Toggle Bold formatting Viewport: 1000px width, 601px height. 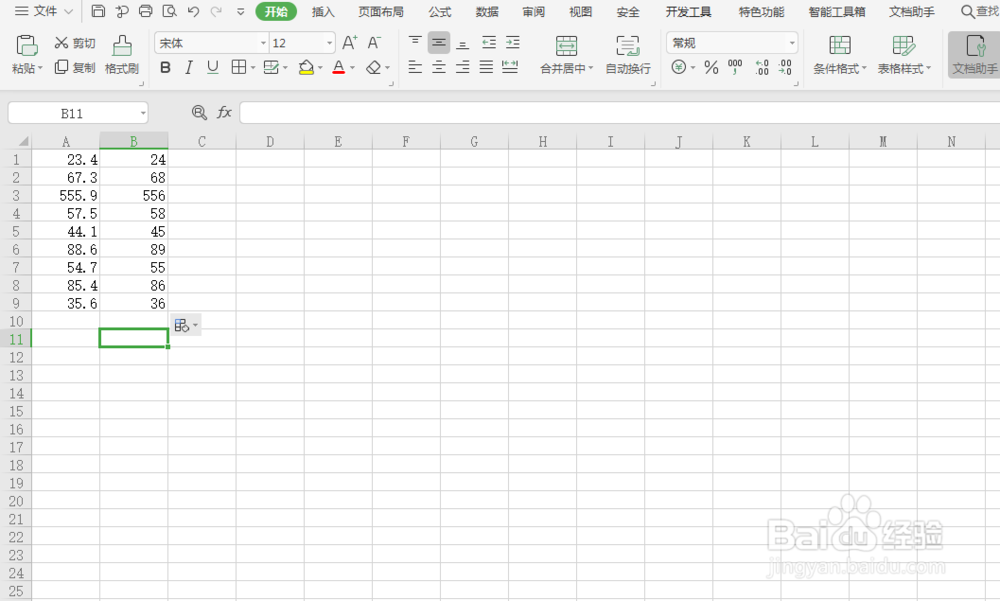[165, 68]
